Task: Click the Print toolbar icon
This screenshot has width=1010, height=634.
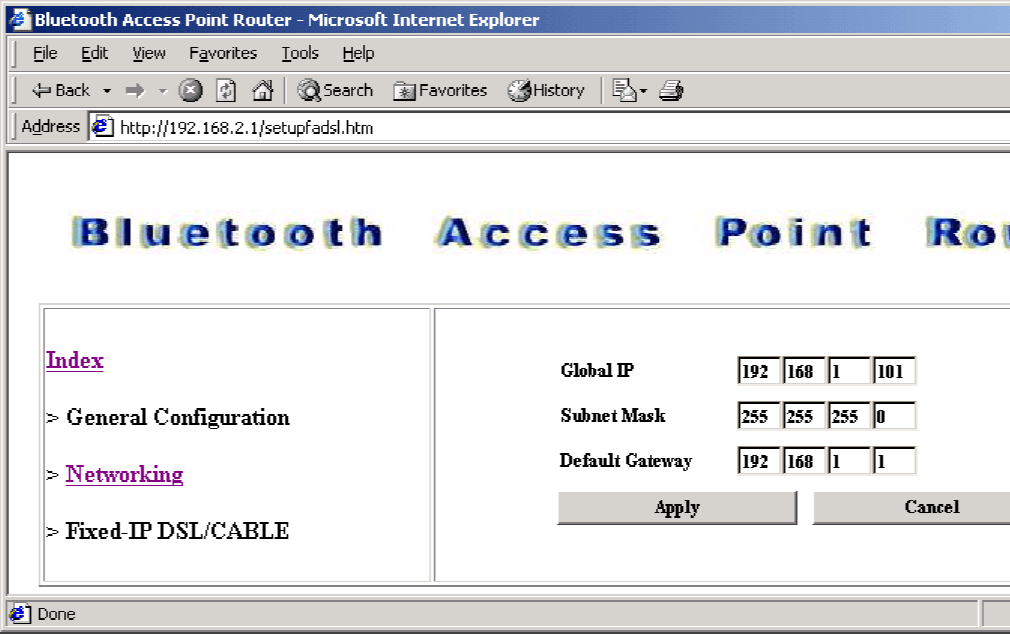Action: [x=671, y=91]
